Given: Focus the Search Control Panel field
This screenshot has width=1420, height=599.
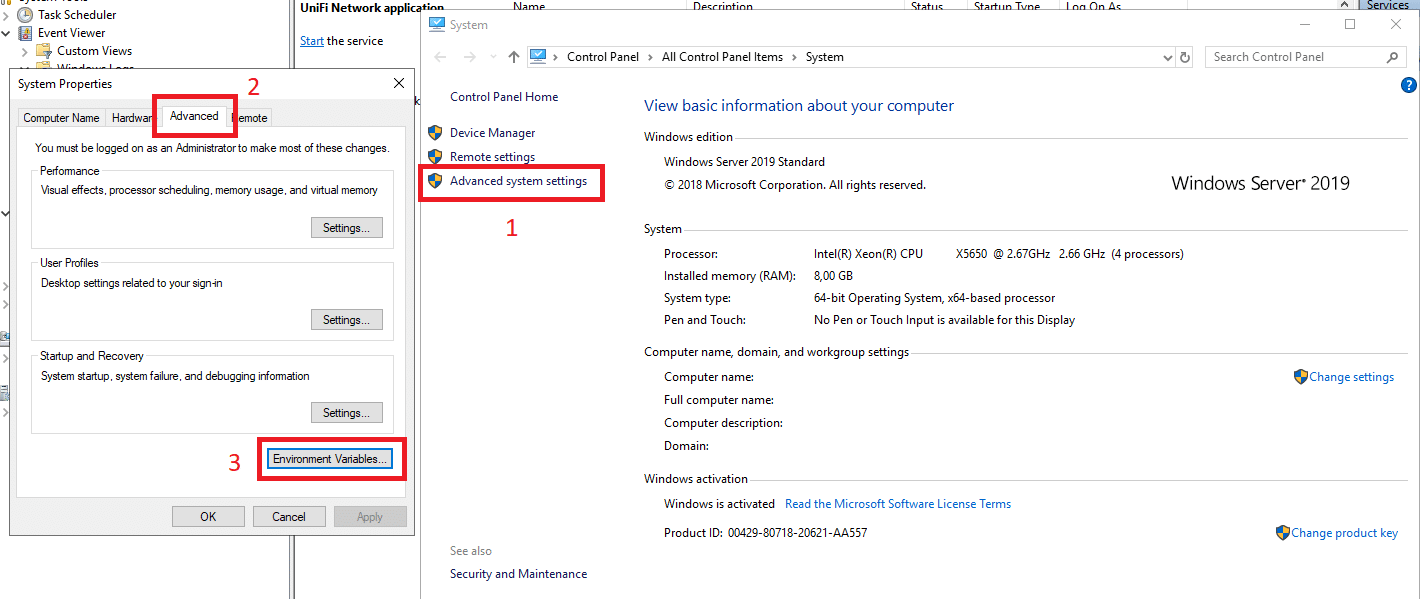Looking at the screenshot, I should (1304, 57).
